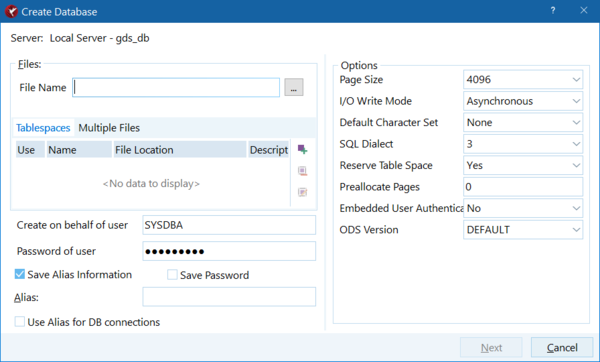
Task: Open the SQL Dialect dropdown
Action: pos(576,144)
